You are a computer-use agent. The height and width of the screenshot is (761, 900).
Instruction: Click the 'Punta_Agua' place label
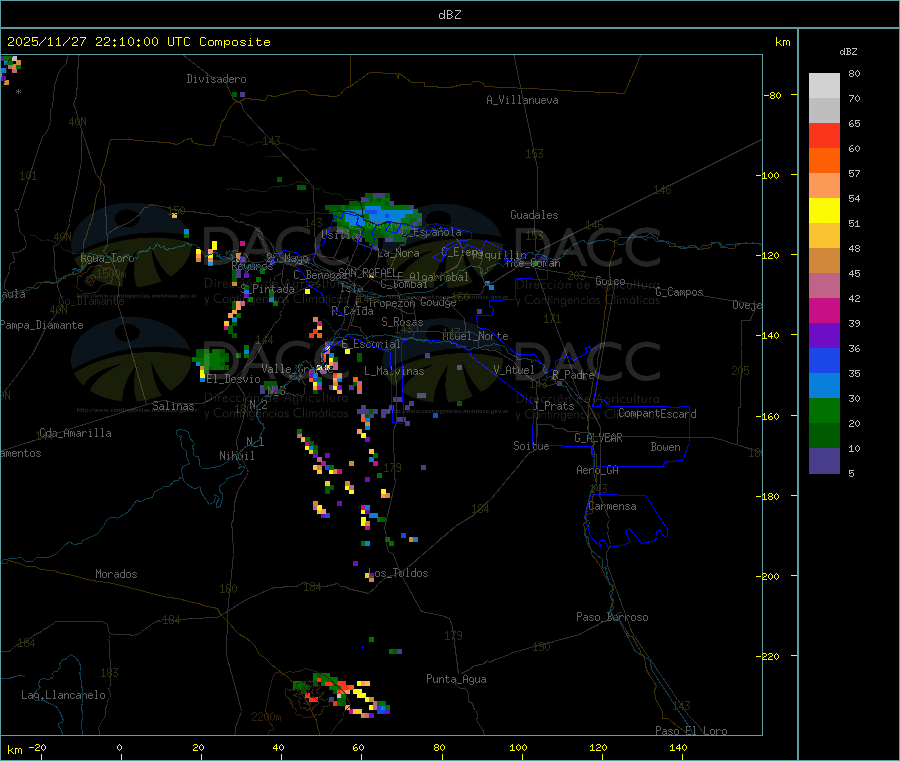(456, 679)
